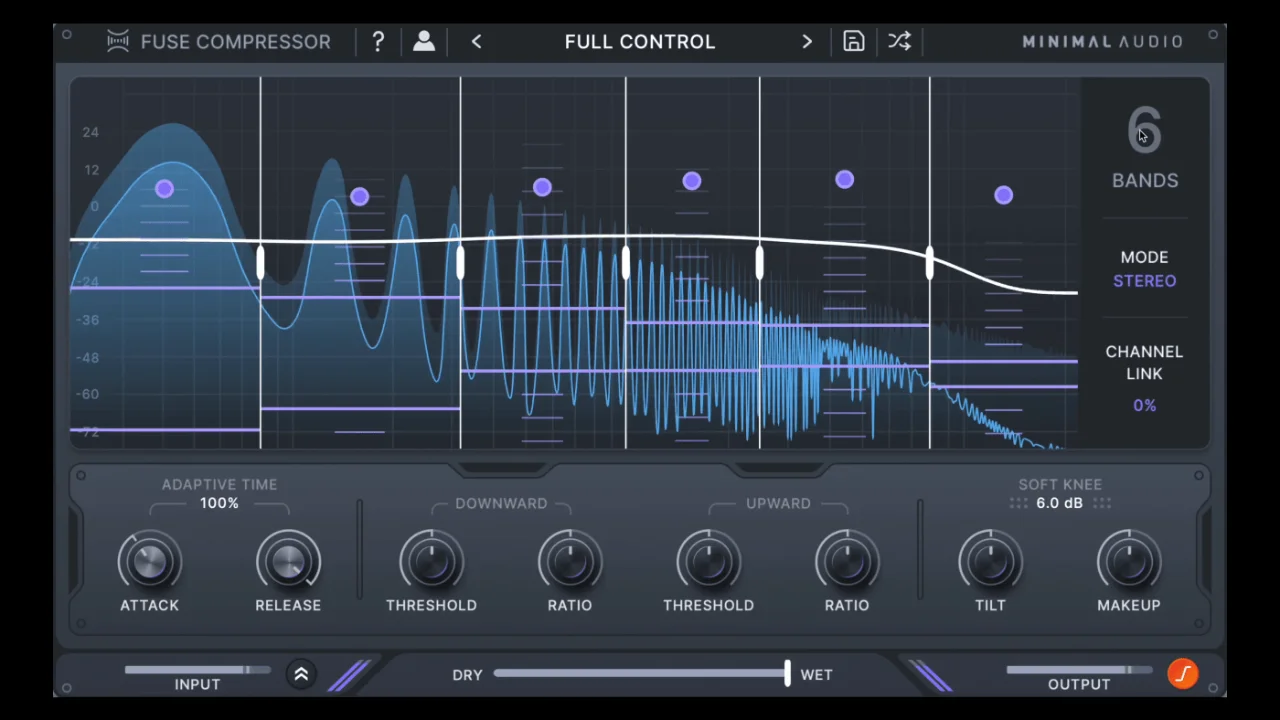The height and width of the screenshot is (720, 1280).
Task: Click the Adaptive Time 100% value
Action: 219,503
